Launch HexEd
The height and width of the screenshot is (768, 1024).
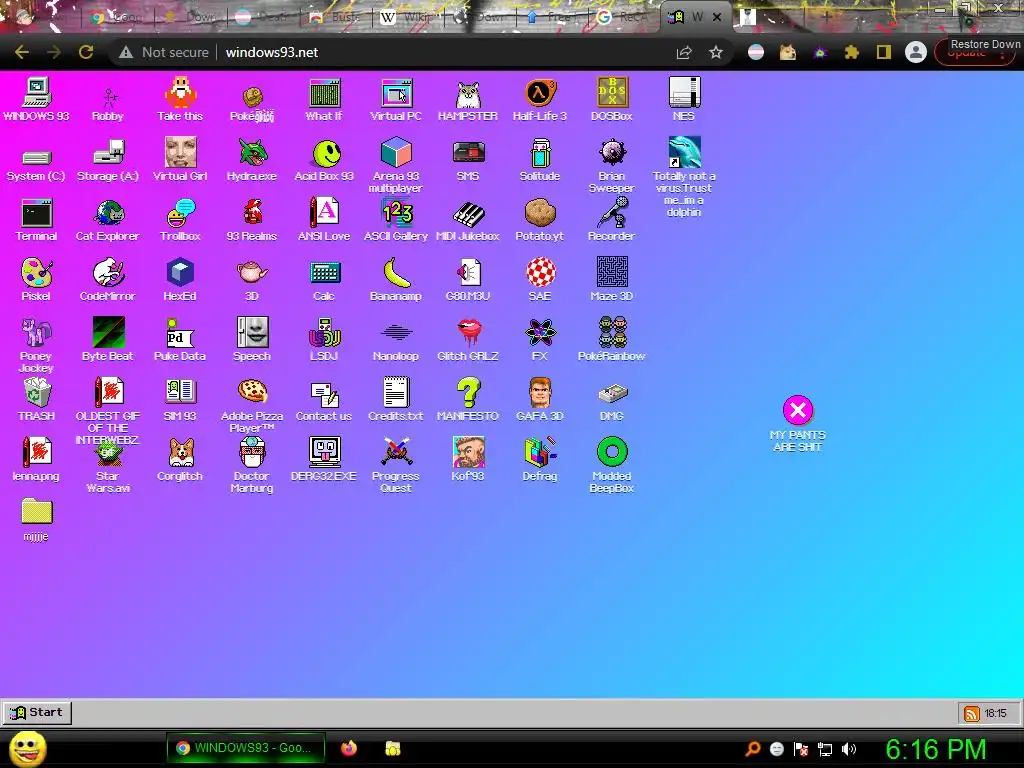point(180,273)
